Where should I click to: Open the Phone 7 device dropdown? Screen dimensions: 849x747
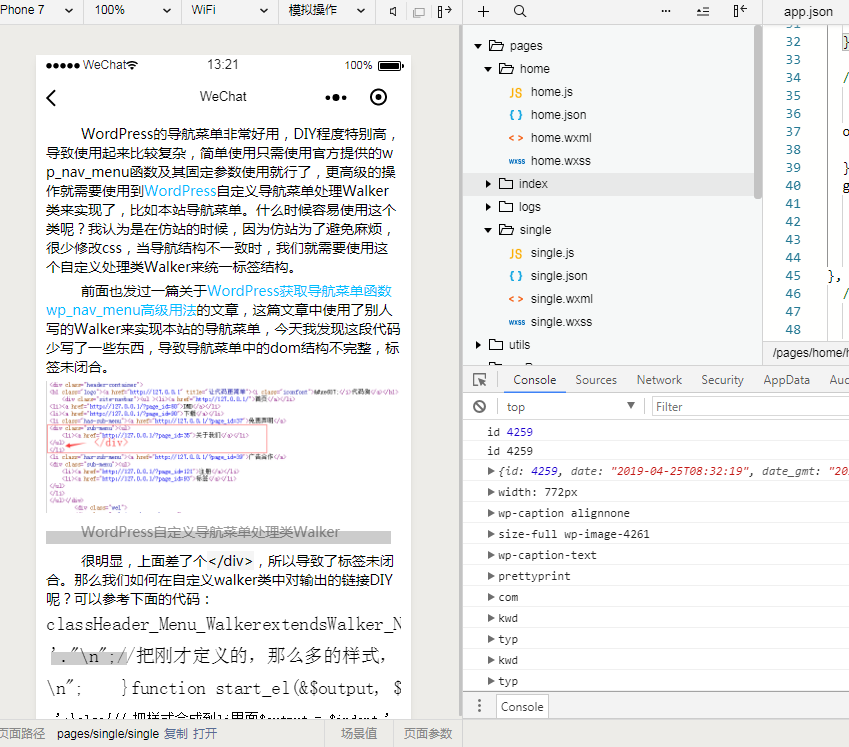37,10
